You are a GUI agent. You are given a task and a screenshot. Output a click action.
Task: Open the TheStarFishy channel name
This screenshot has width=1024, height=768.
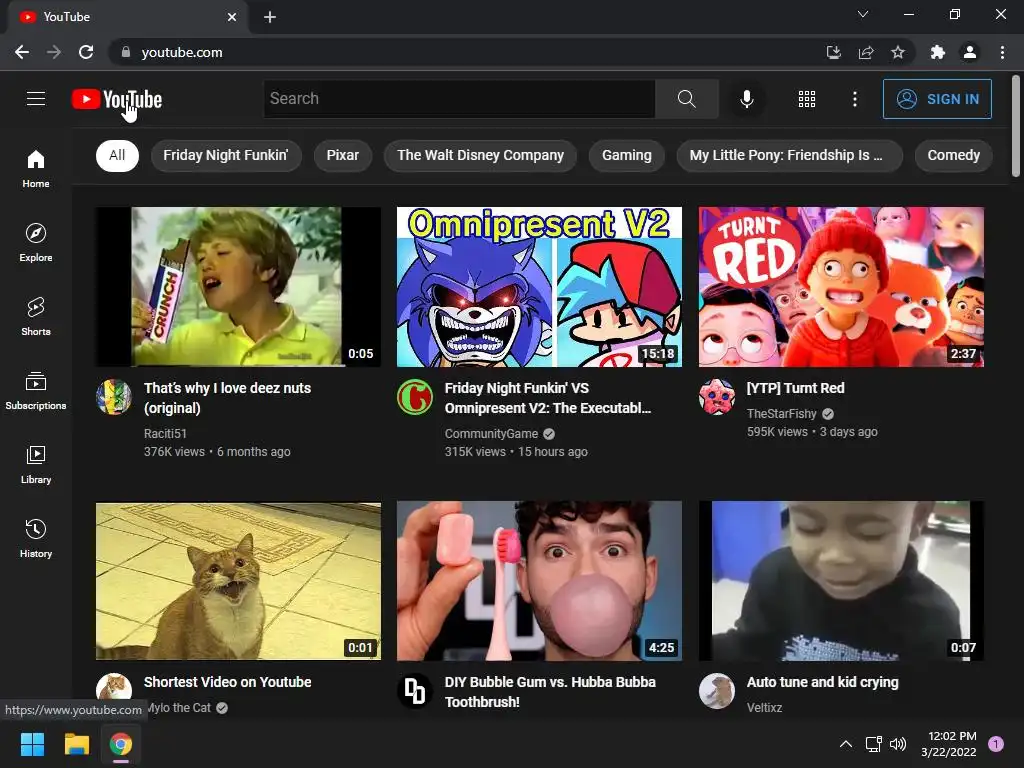[x=781, y=413]
